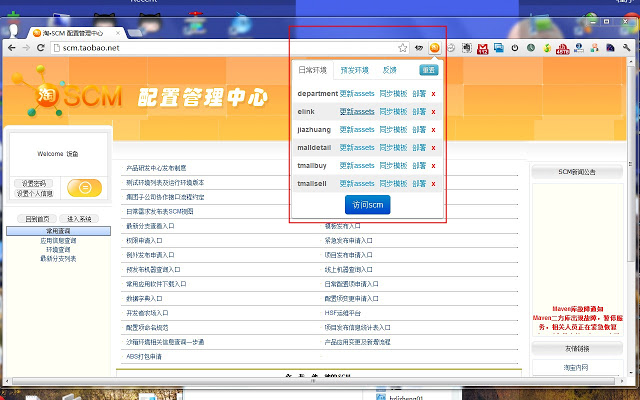The image size is (640, 400).
Task: Click the blue 访问scm button
Action: 367,204
